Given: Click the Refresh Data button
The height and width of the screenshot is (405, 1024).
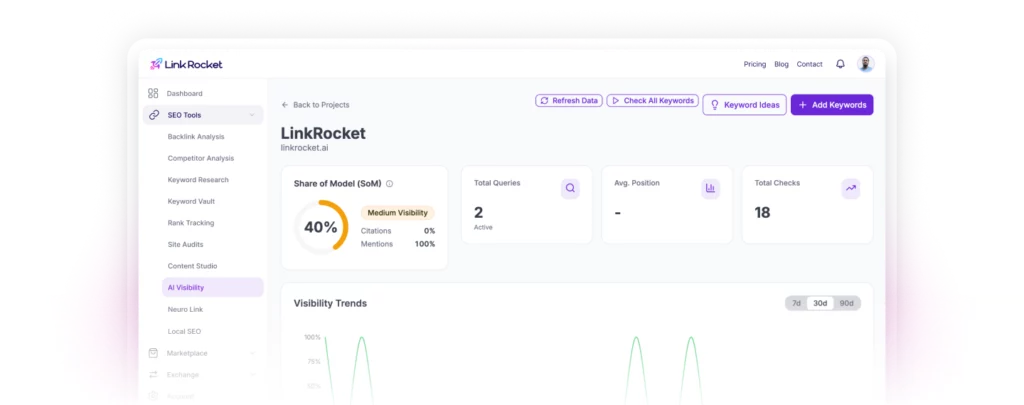Looking at the screenshot, I should pyautogui.click(x=569, y=101).
